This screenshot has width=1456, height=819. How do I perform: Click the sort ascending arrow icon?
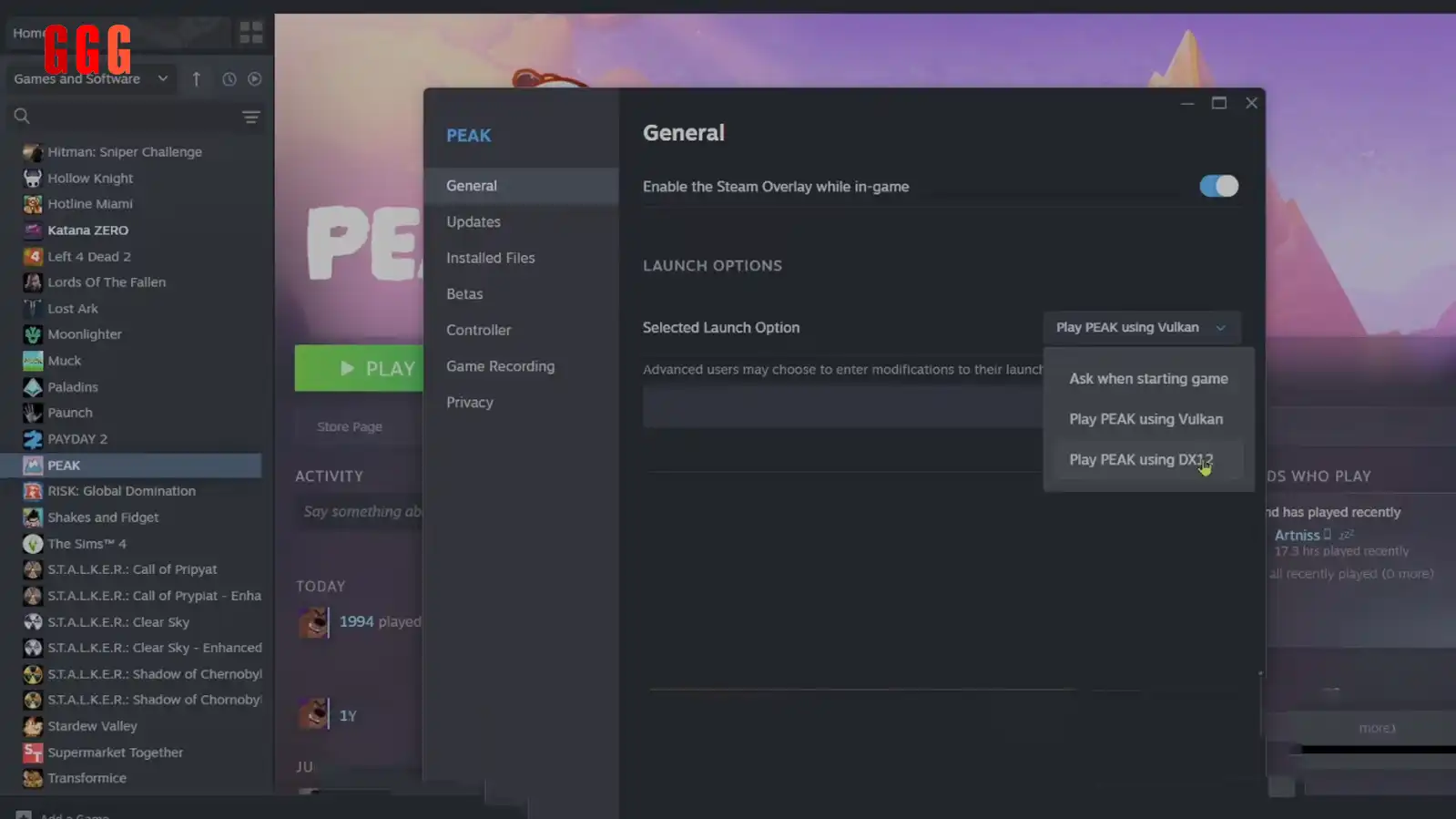pyautogui.click(x=196, y=79)
